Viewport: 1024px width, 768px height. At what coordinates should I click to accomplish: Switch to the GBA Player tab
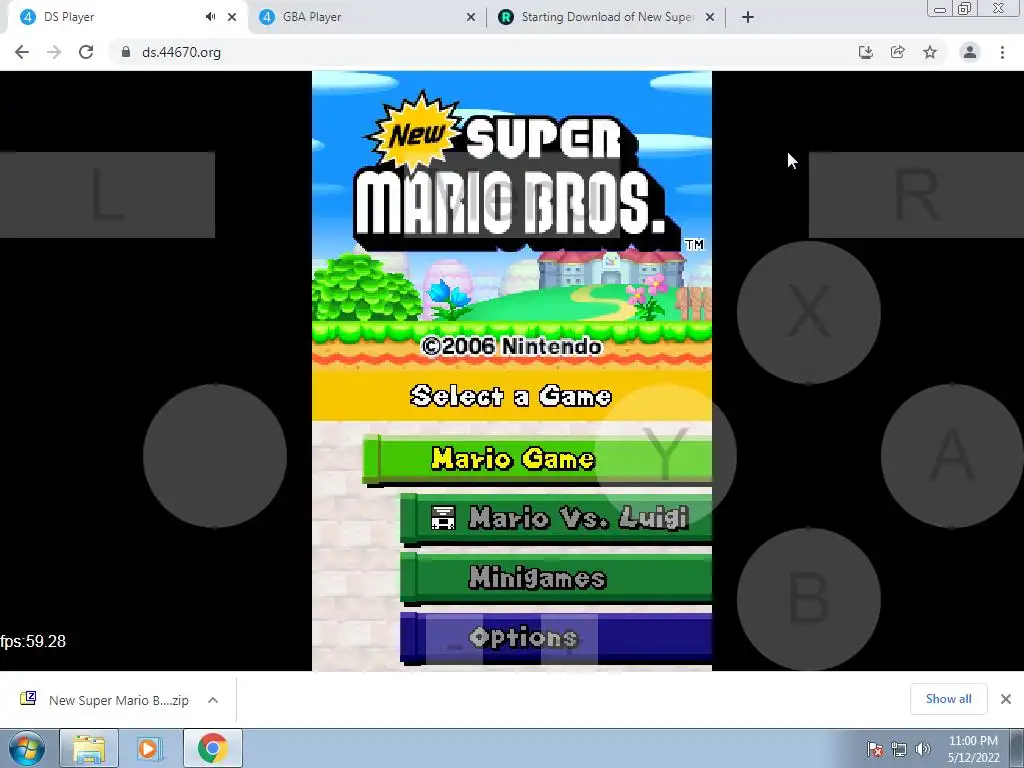point(368,17)
